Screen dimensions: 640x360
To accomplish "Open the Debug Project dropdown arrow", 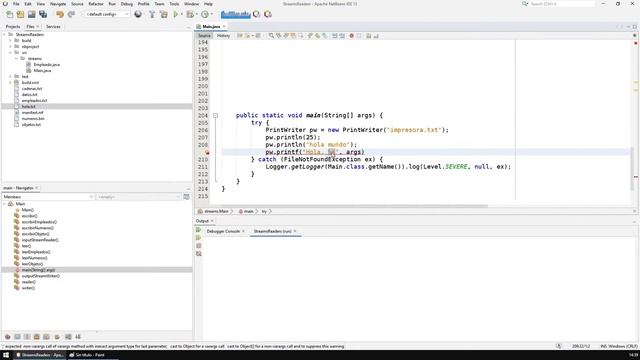I will (x=196, y=14).
